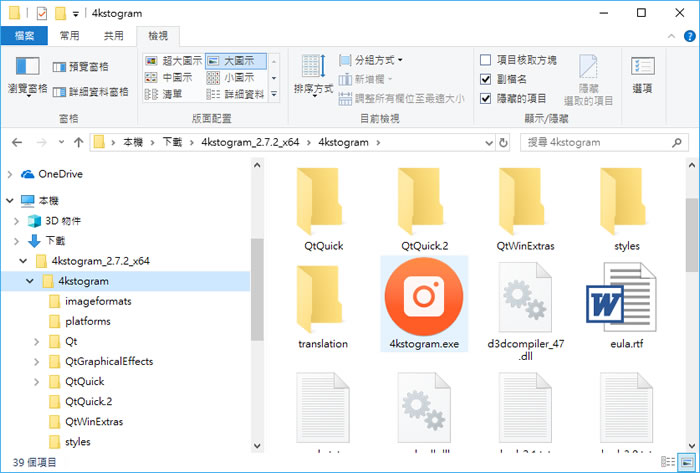Image resolution: width=700 pixels, height=473 pixels.
Task: Enable the 項目核取方塊 checkbox
Action: point(486,60)
